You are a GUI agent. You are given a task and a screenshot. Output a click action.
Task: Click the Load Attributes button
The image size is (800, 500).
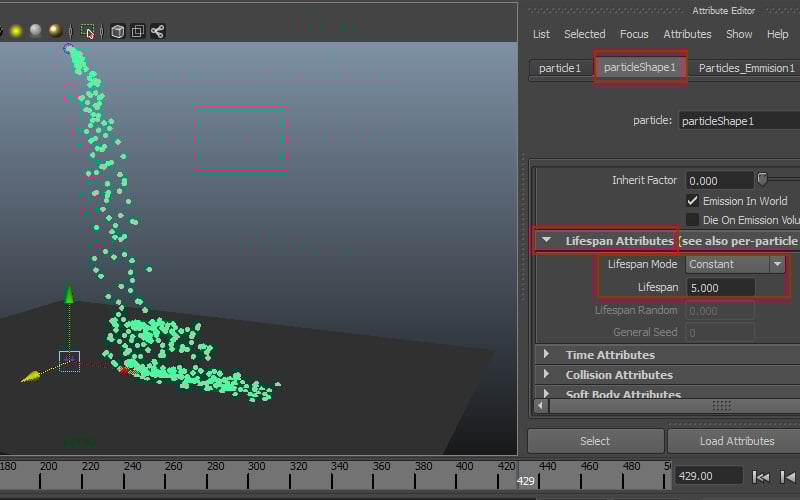point(735,441)
